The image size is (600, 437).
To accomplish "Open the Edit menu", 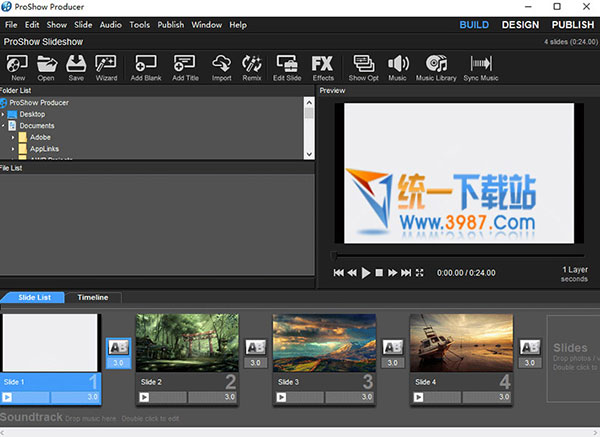I will (32, 25).
